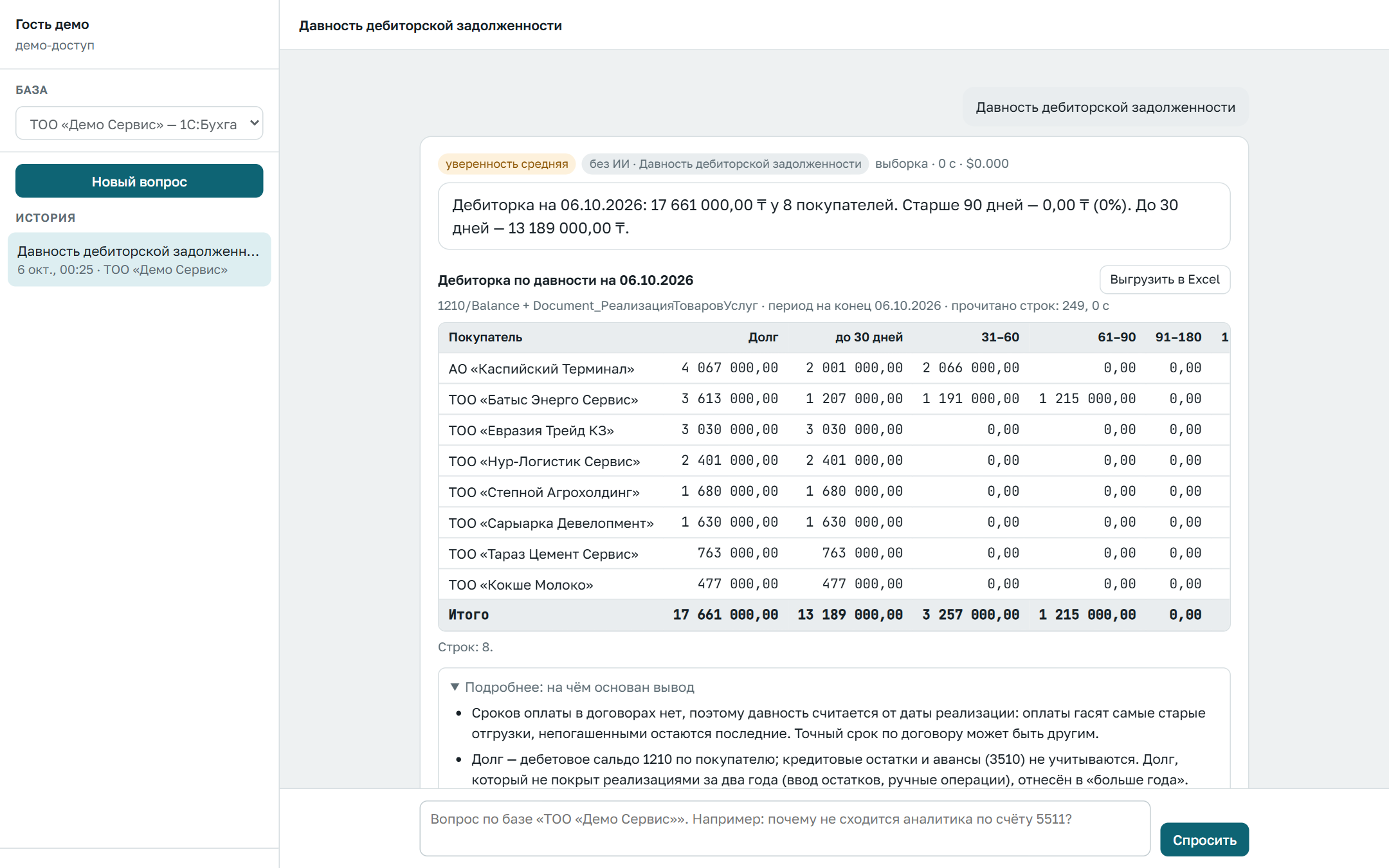The width and height of the screenshot is (1389, 868).
Task: Click the до 30 дней column header
Action: (x=869, y=337)
